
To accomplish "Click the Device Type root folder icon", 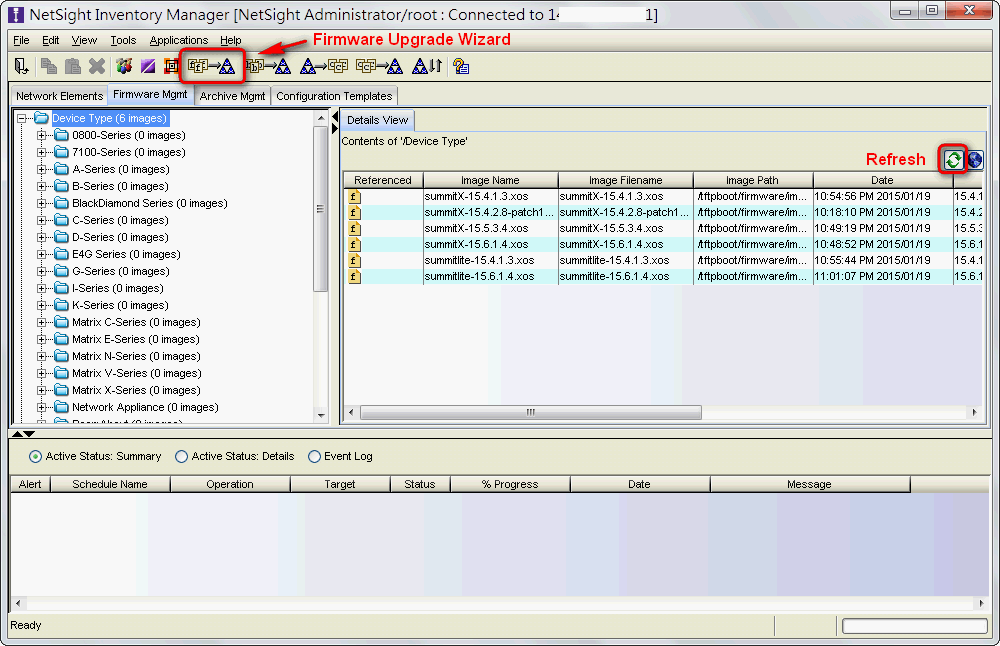I will [x=41, y=118].
